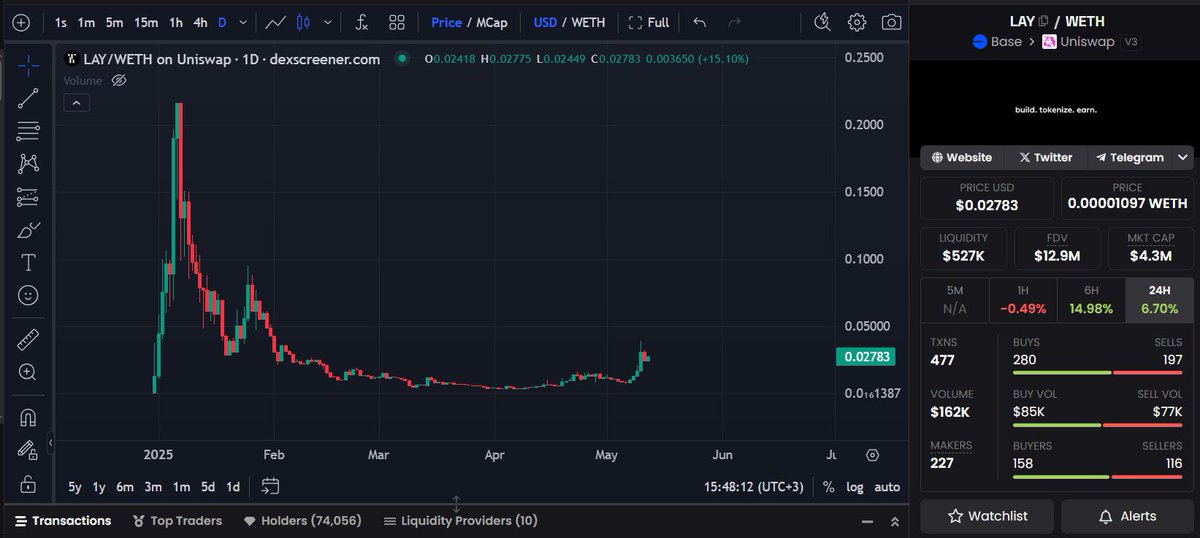This screenshot has height=538, width=1200.
Task: Open chart settings gear
Action: click(x=857, y=22)
